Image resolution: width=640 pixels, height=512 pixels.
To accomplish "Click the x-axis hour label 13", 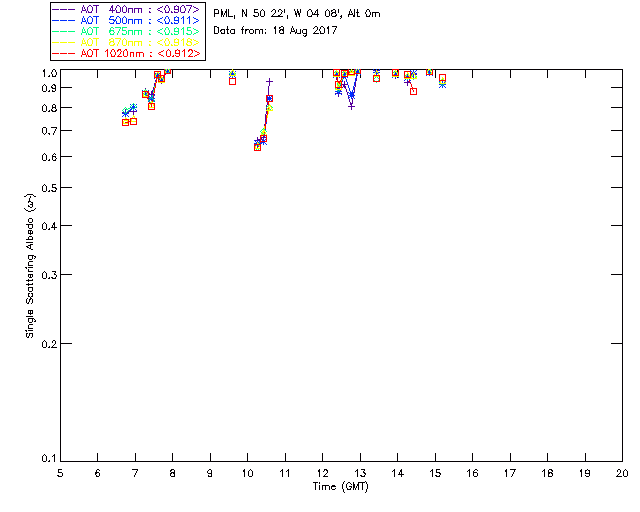I will click(x=360, y=473).
